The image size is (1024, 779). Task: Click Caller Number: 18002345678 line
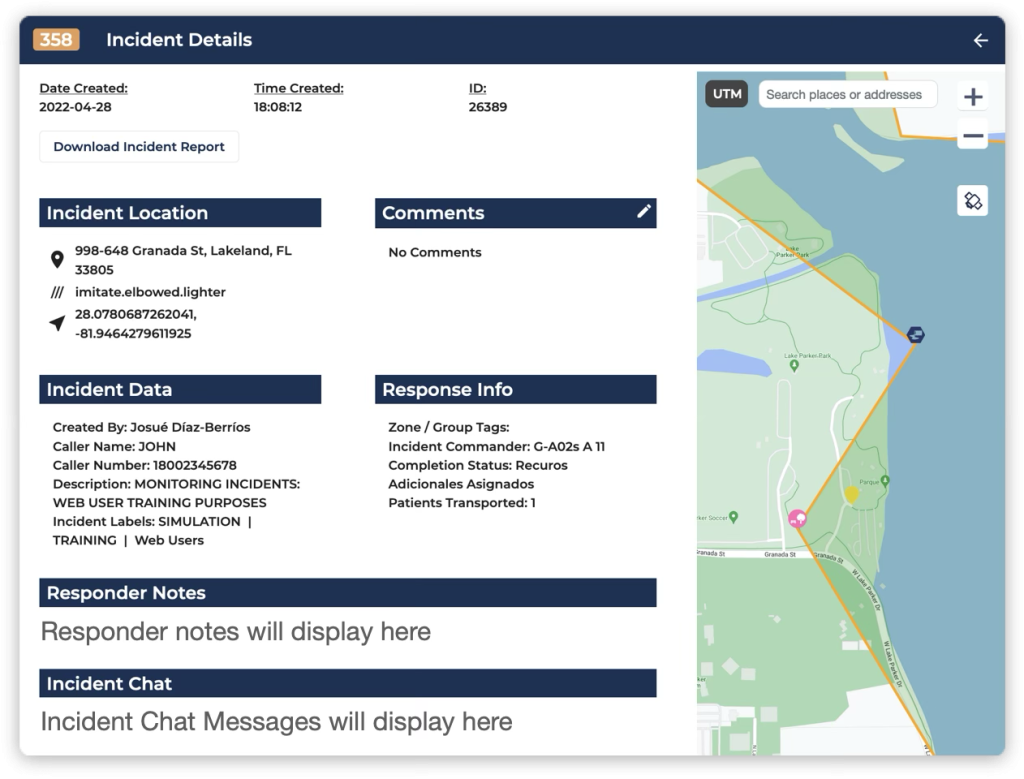(145, 465)
